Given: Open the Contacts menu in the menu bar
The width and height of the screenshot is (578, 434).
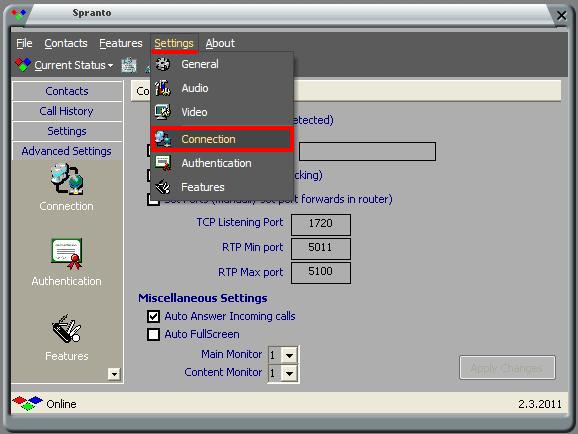Looking at the screenshot, I should coord(66,43).
